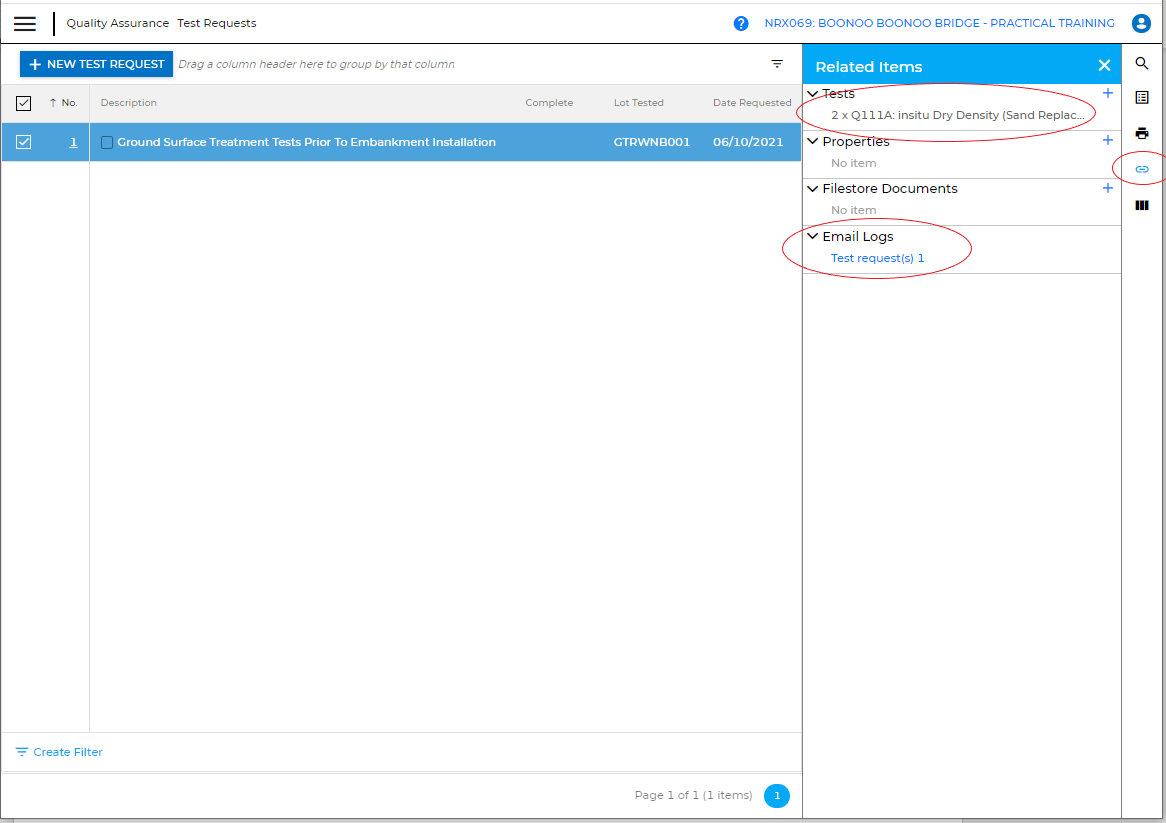Open the hamburger main menu

[25, 24]
